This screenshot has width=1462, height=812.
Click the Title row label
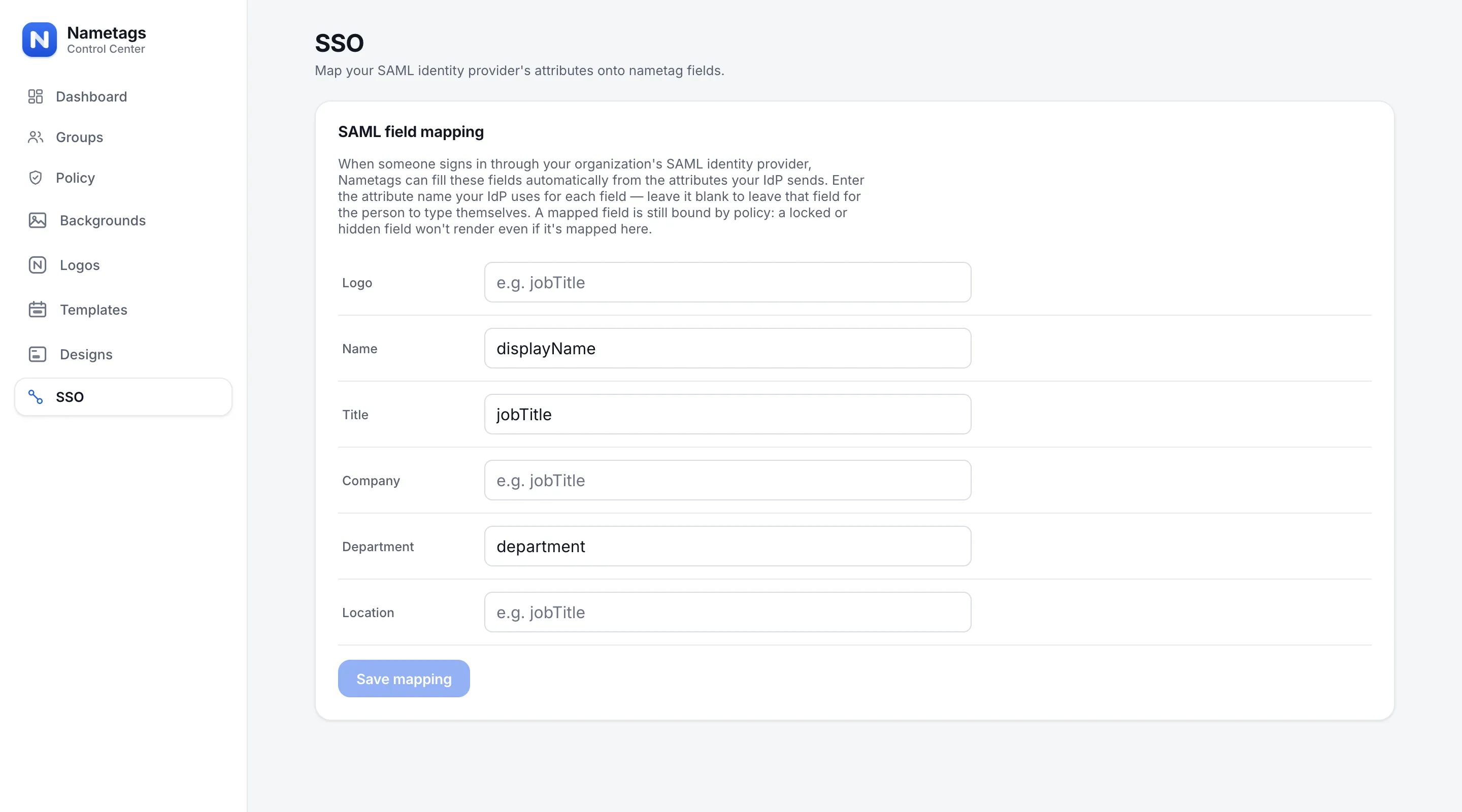tap(355, 415)
